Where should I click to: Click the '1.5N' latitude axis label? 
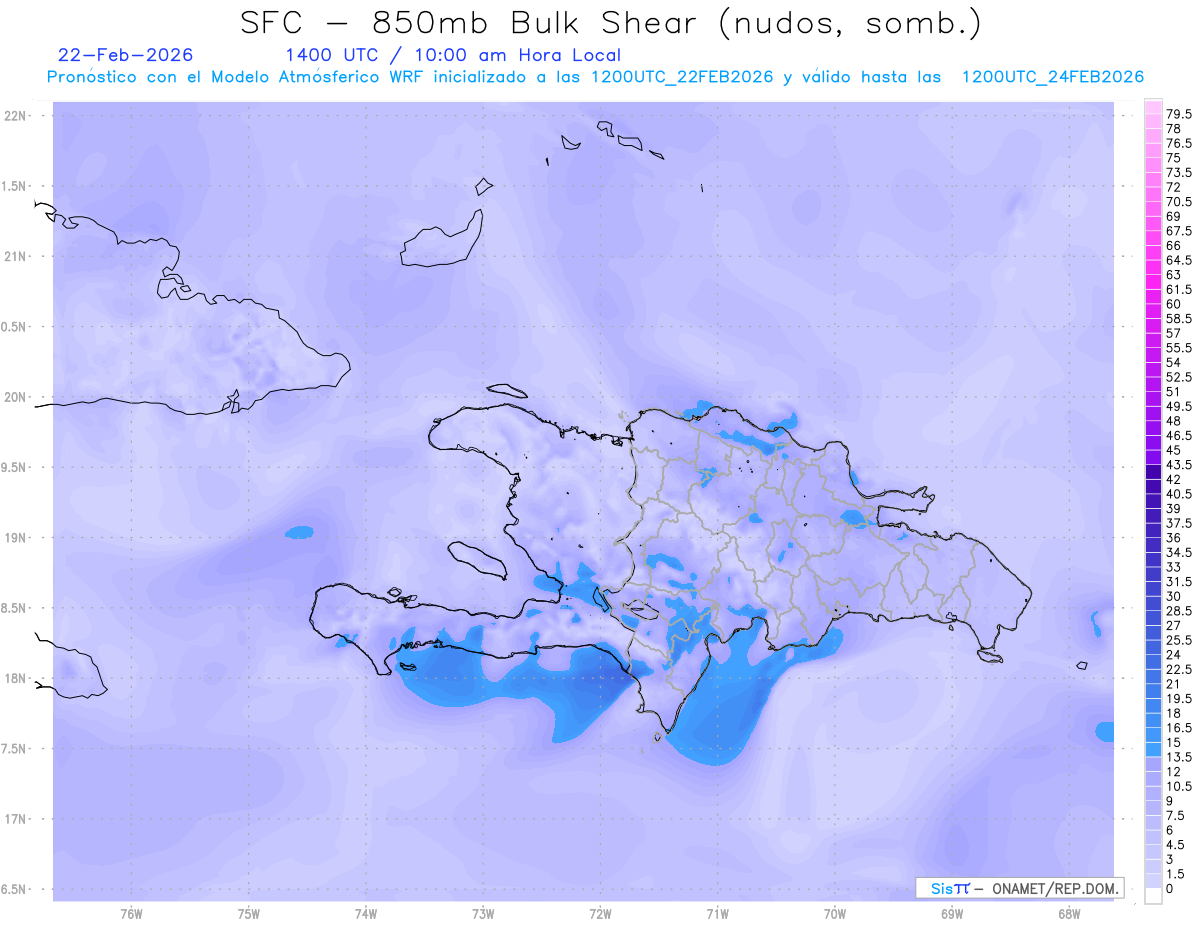(15, 187)
